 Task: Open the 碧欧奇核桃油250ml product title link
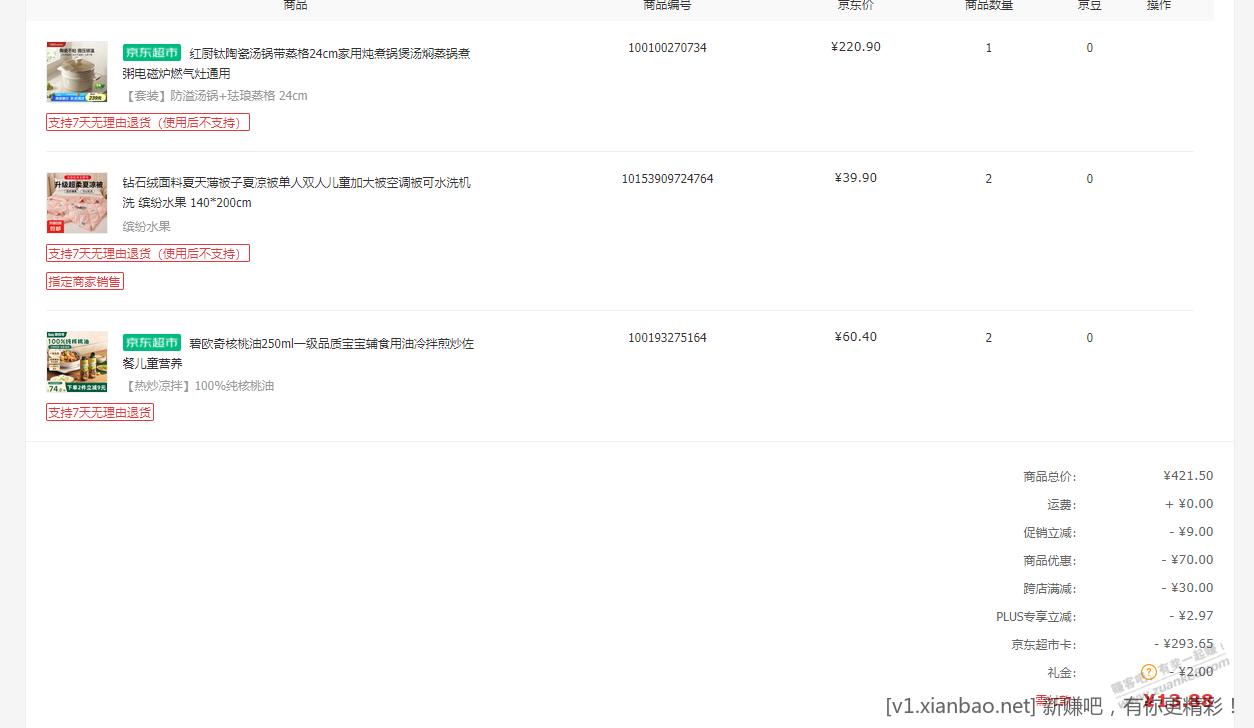click(299, 353)
